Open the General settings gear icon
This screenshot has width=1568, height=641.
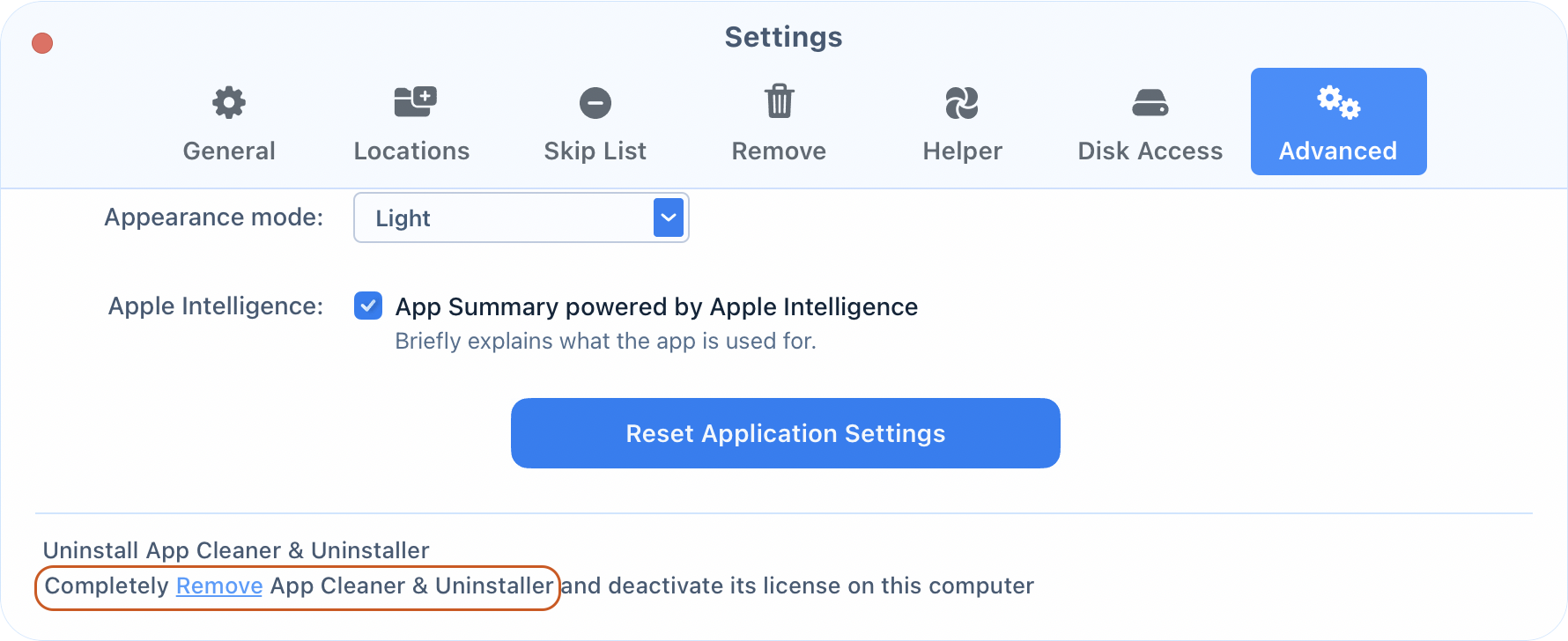click(229, 103)
